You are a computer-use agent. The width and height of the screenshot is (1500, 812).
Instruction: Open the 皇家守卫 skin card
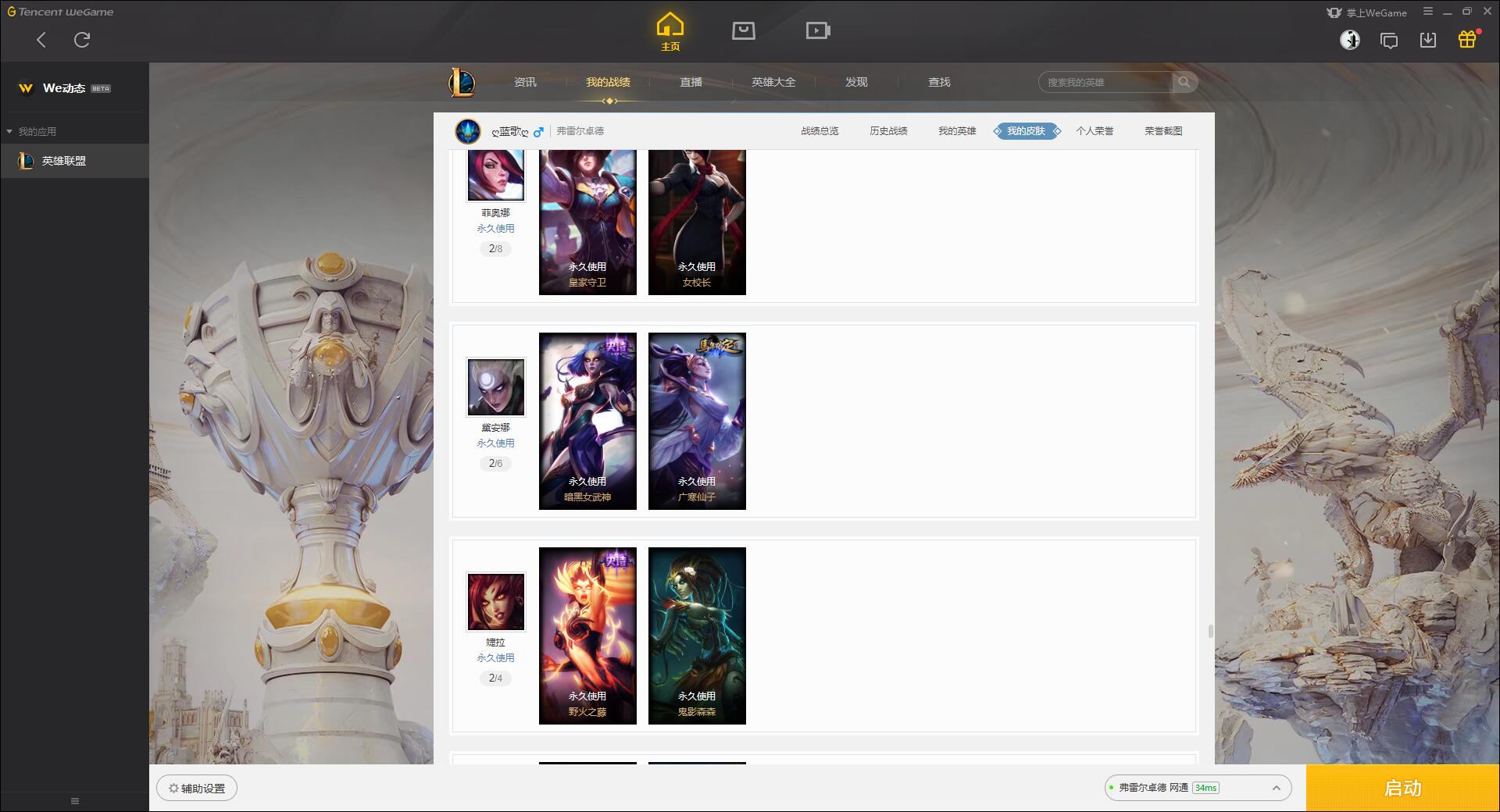coord(587,223)
